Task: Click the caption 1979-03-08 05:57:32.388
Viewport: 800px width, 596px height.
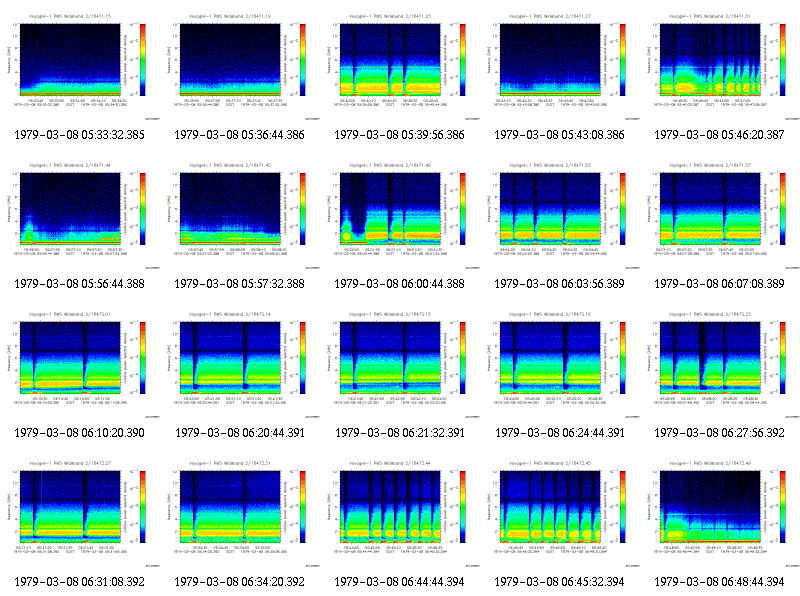Action: point(239,284)
